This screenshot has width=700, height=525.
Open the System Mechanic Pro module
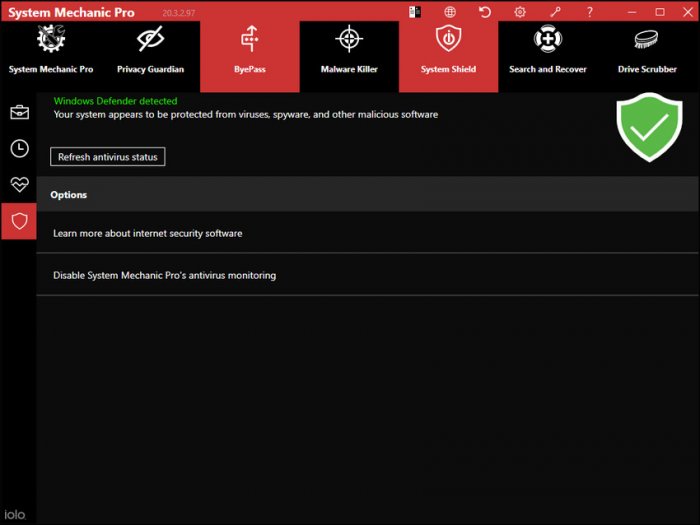pos(51,57)
